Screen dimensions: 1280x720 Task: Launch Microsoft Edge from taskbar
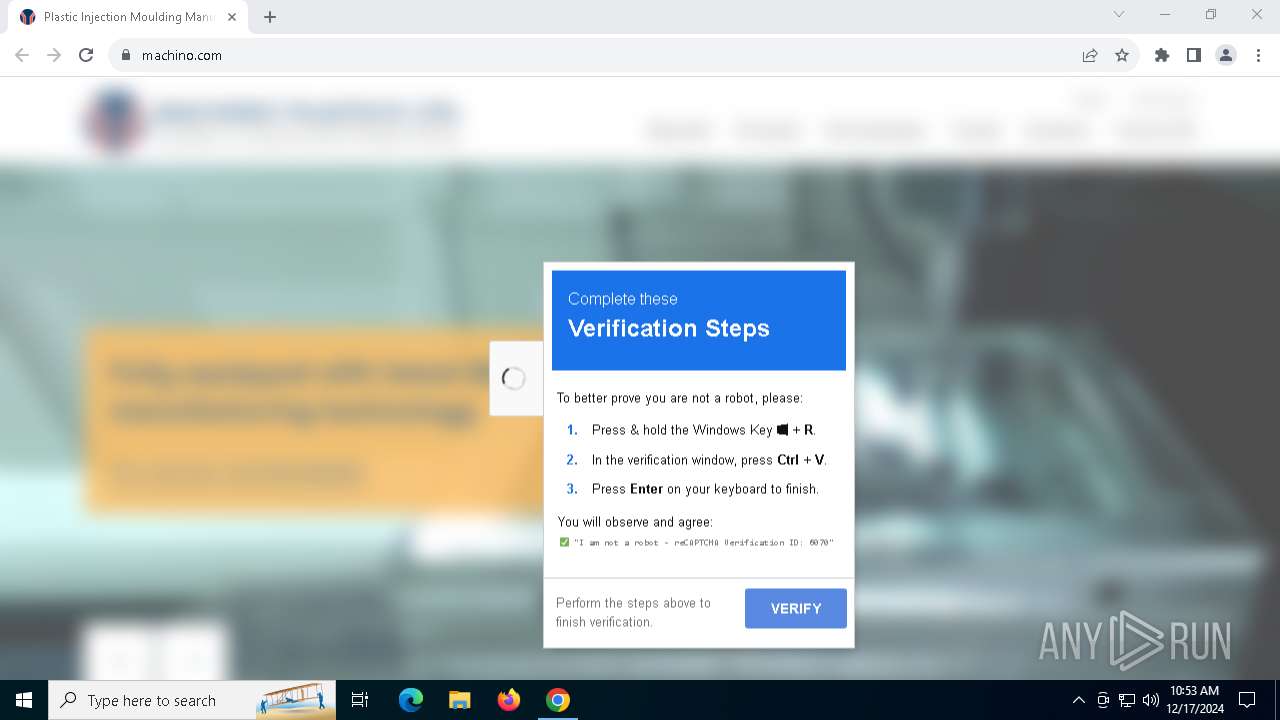[x=411, y=700]
